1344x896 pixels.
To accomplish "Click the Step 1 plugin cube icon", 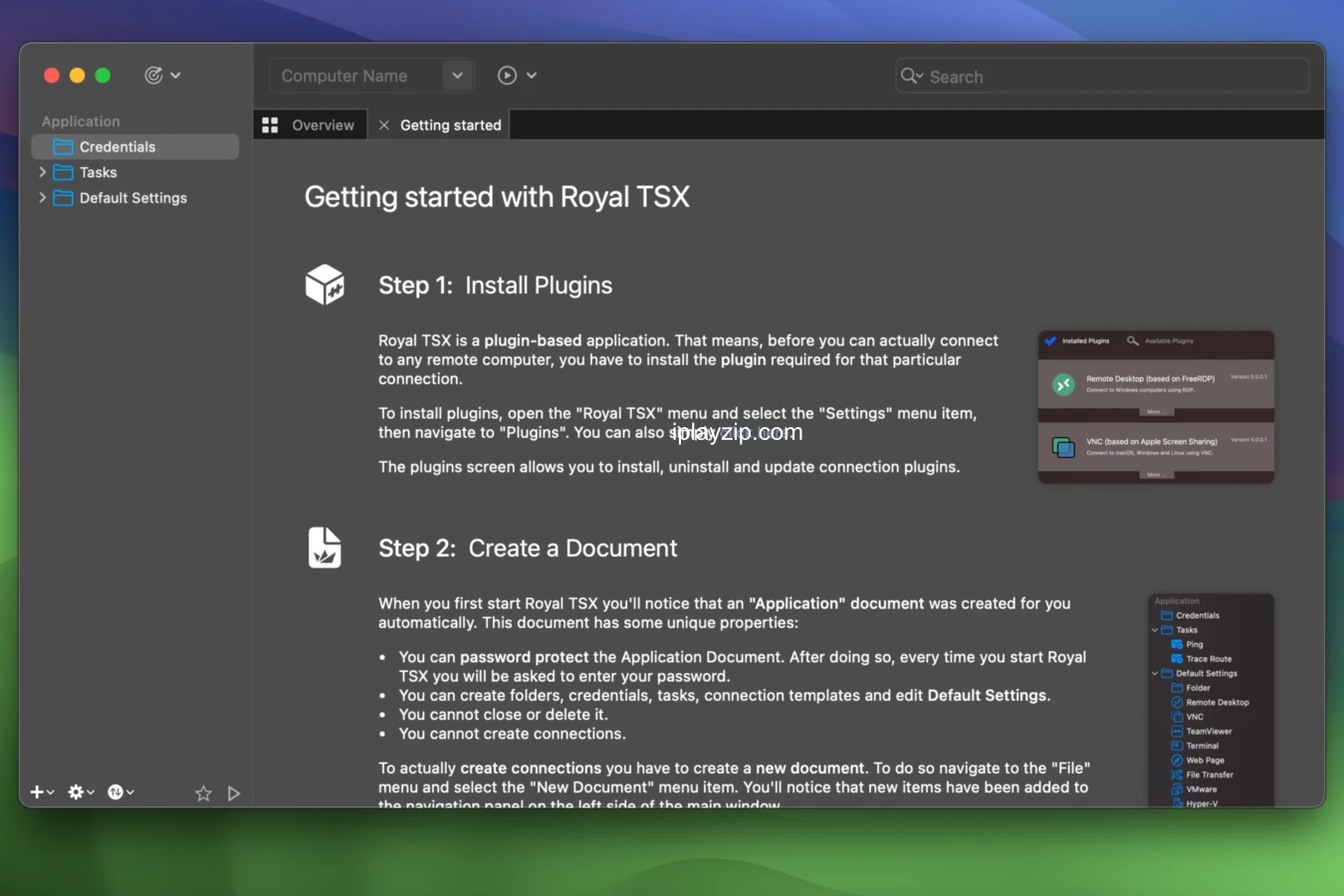I will click(x=325, y=285).
